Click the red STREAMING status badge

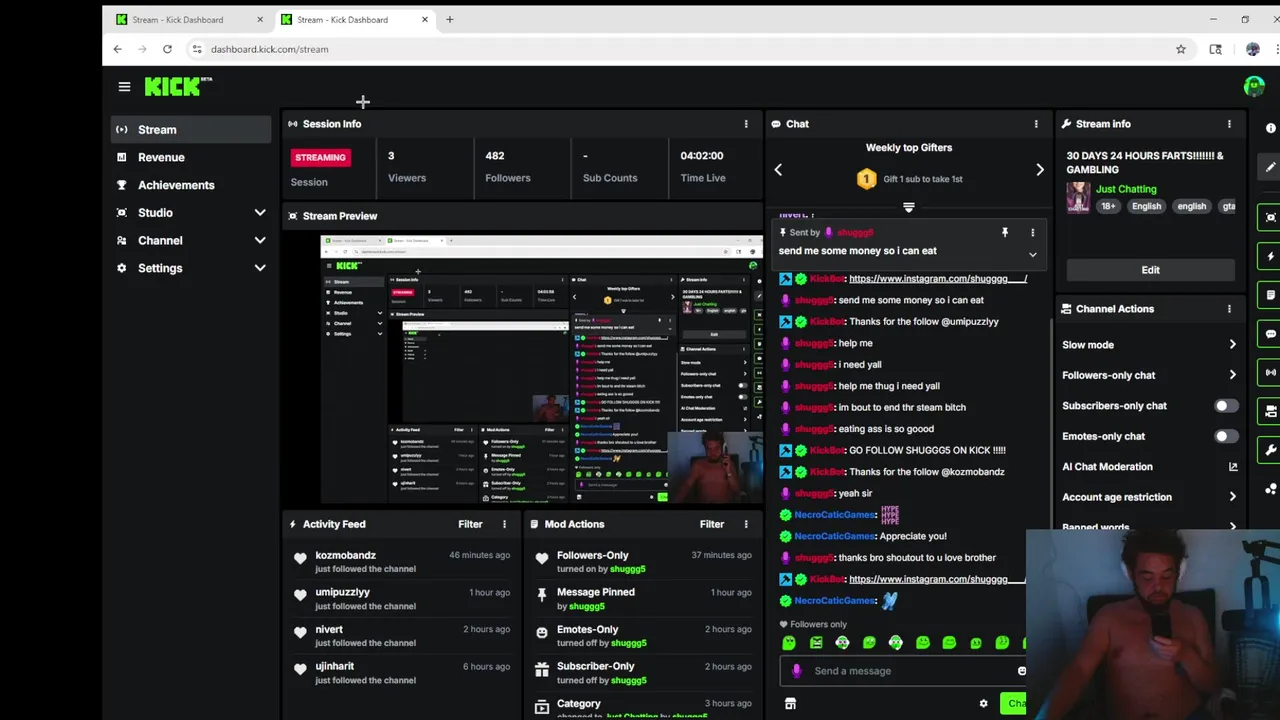tap(320, 157)
